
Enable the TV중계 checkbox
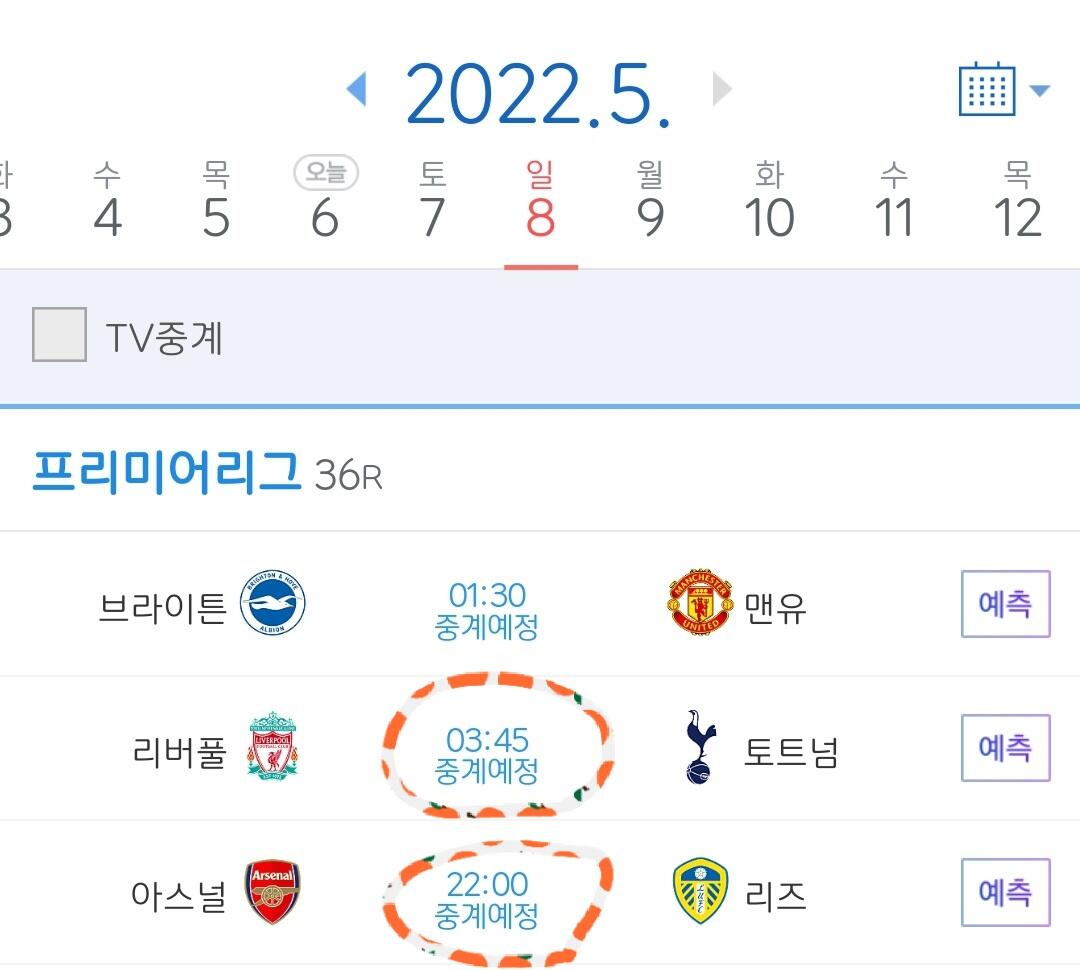[59, 335]
